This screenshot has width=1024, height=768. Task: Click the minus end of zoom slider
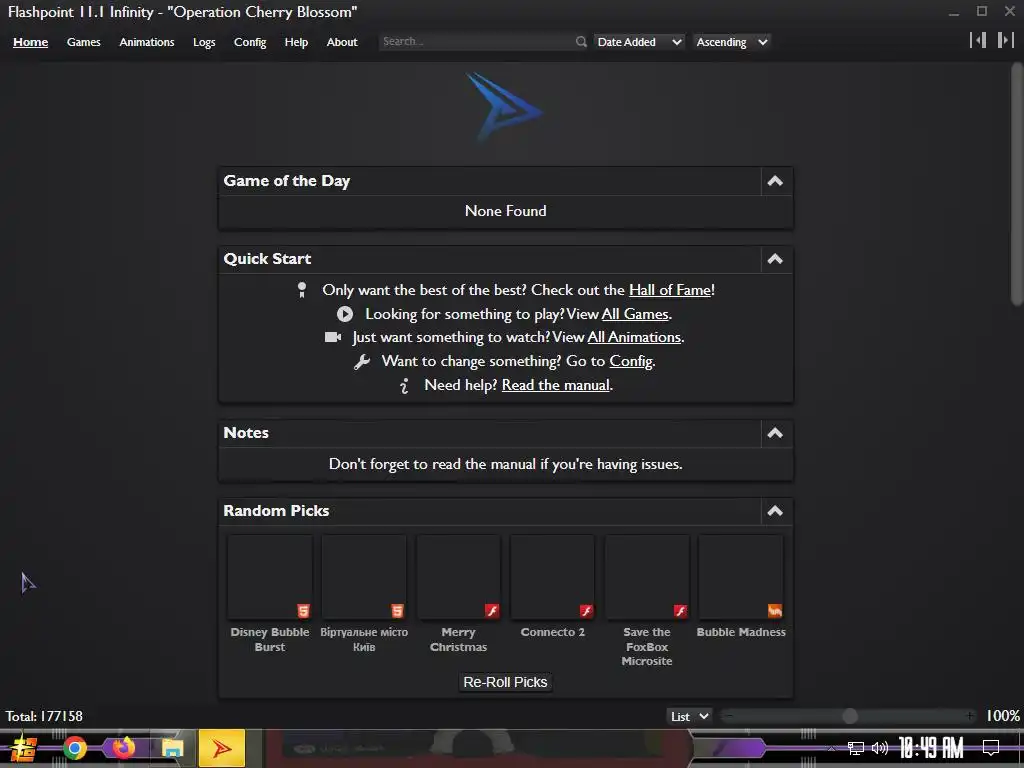tap(728, 716)
